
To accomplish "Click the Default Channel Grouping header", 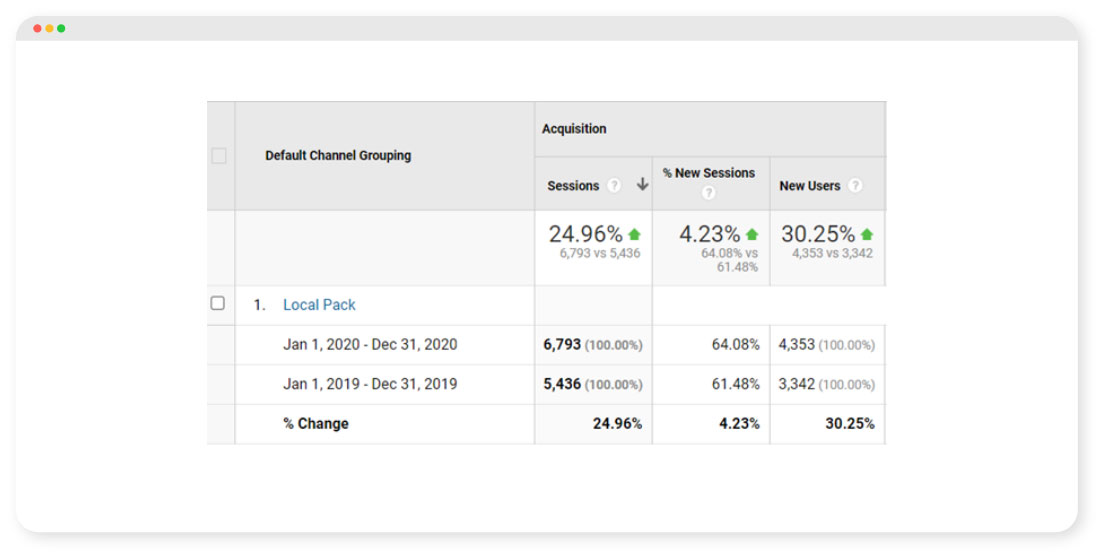I will 338,156.
